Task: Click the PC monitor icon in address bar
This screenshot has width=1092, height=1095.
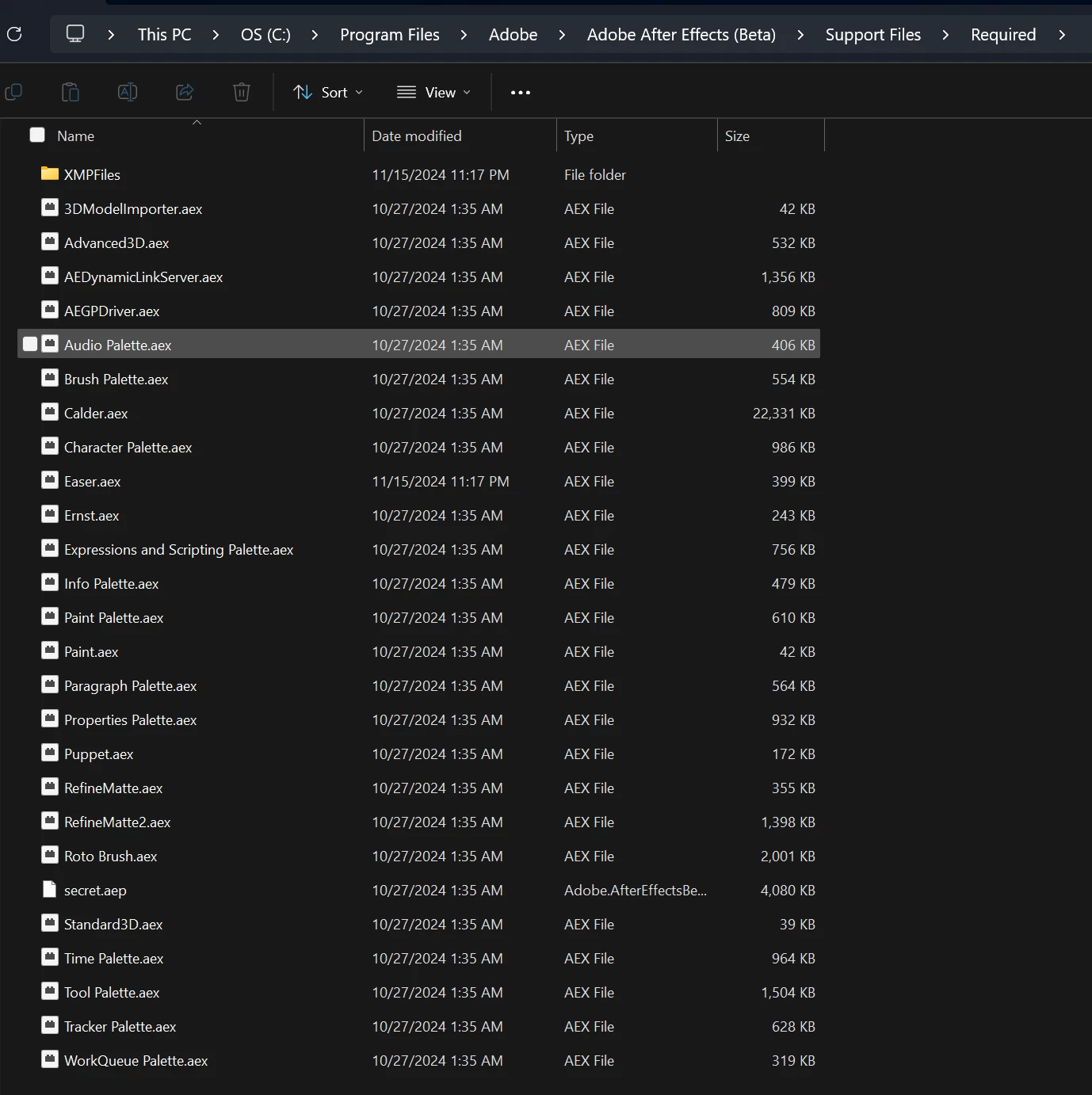Action: (x=75, y=34)
